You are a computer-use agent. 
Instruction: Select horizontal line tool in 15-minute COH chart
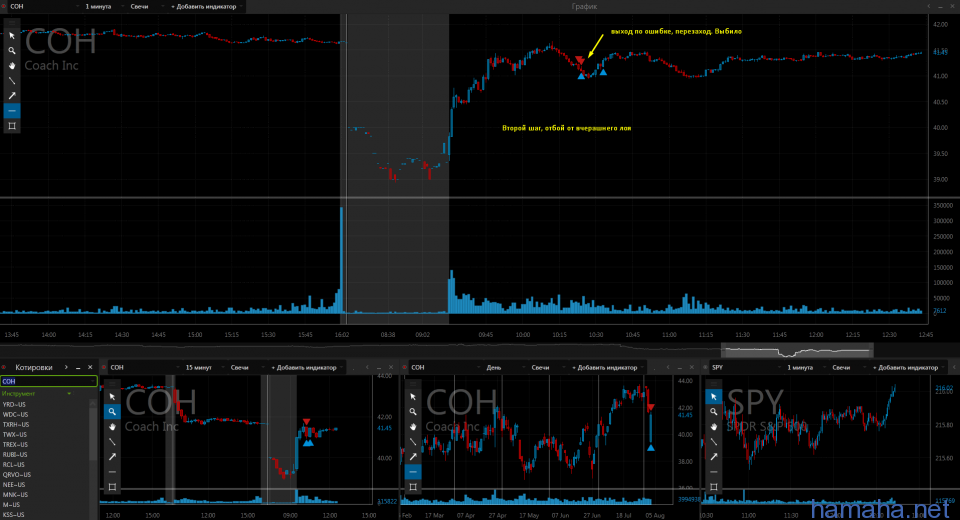pyautogui.click(x=112, y=472)
